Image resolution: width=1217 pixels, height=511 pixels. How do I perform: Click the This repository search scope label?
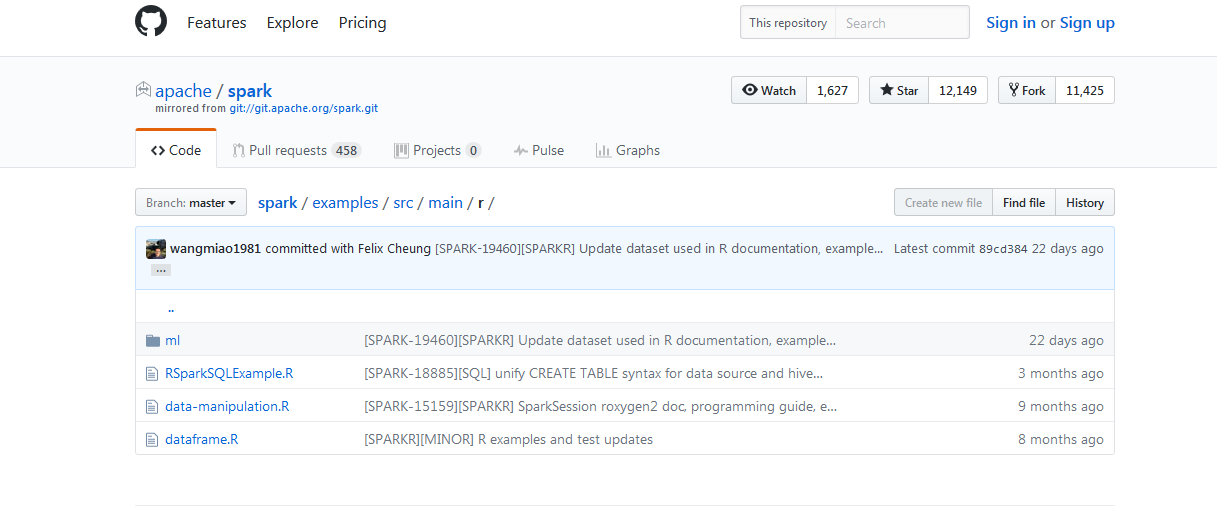pyautogui.click(x=788, y=22)
